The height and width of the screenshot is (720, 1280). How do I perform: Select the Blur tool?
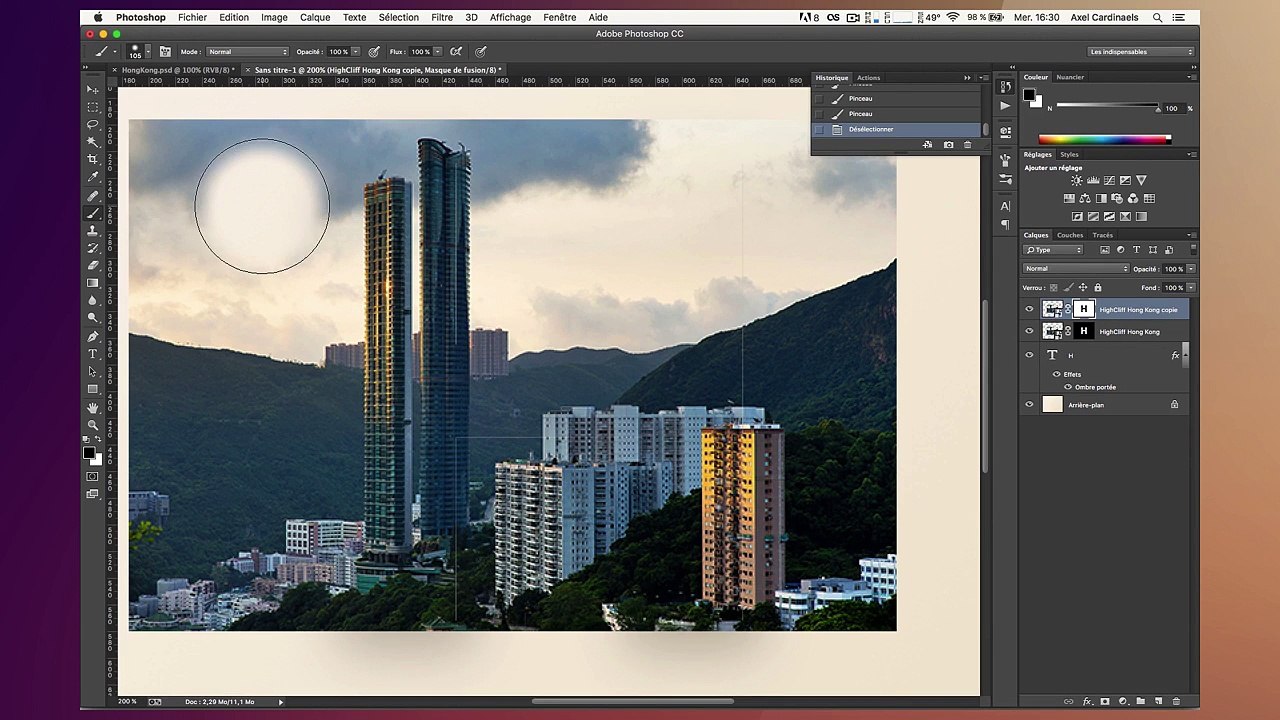[93, 300]
